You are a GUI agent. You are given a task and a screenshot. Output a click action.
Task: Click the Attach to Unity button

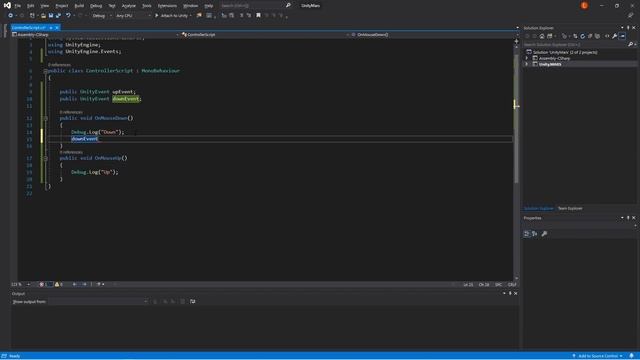click(x=173, y=16)
